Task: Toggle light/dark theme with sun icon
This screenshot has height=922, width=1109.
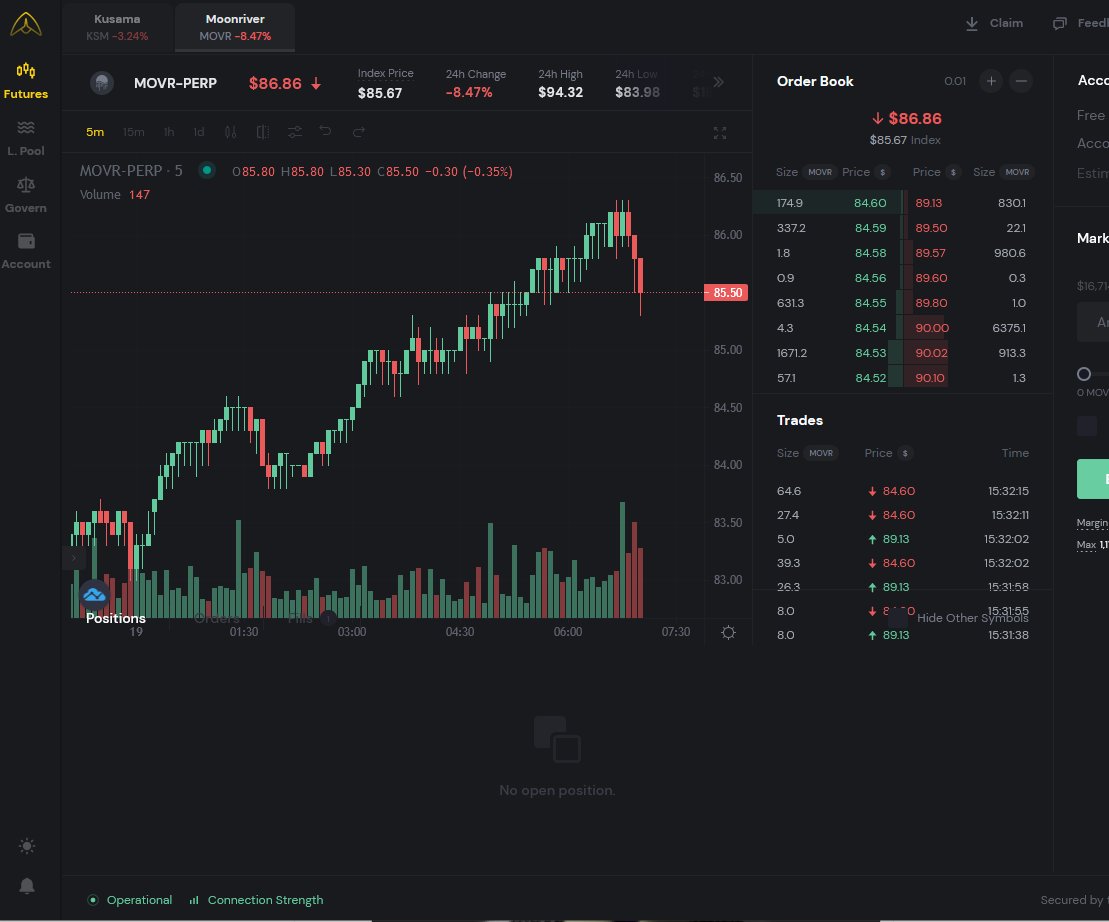Action: click(x=27, y=846)
